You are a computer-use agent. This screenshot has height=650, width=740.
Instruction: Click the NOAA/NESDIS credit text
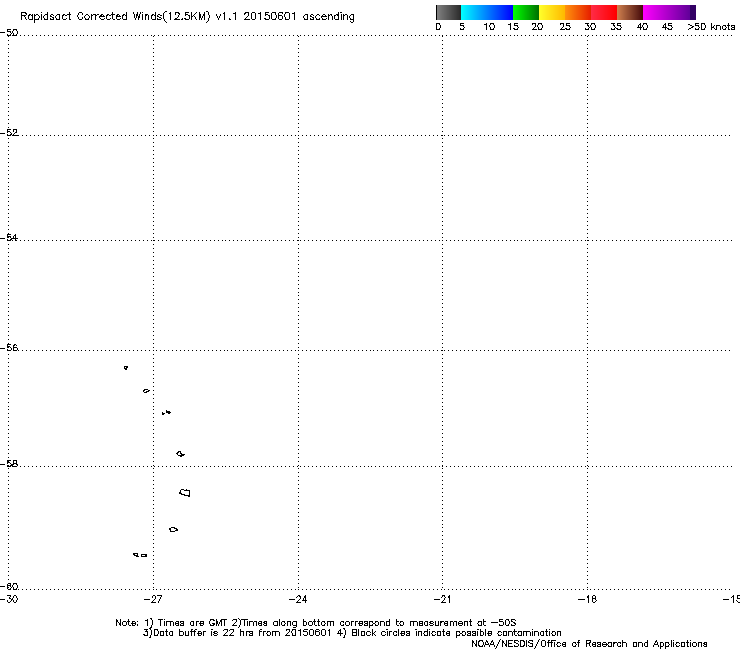(x=589, y=644)
